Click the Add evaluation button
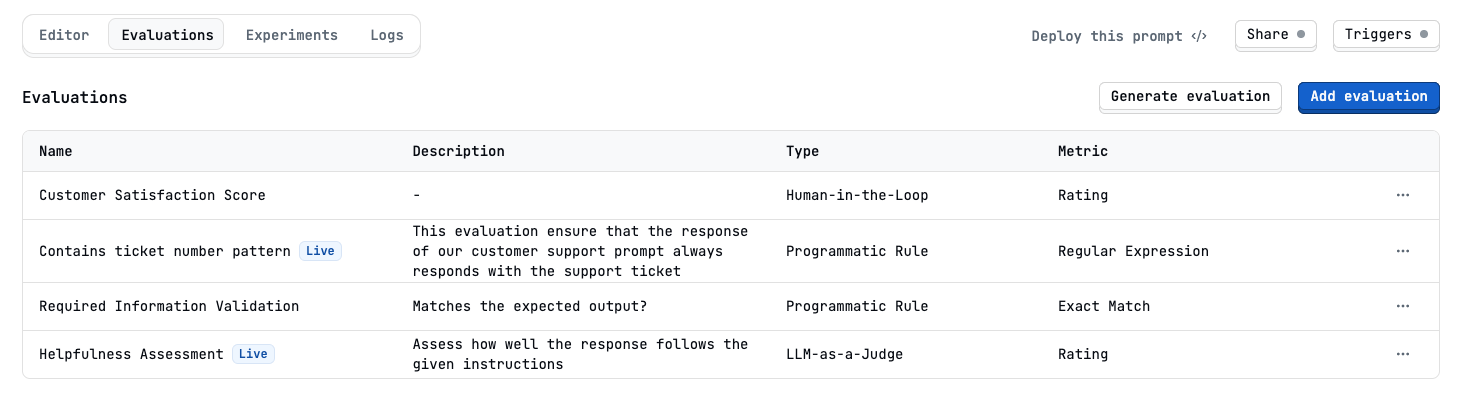The height and width of the screenshot is (397, 1463). [1369, 96]
